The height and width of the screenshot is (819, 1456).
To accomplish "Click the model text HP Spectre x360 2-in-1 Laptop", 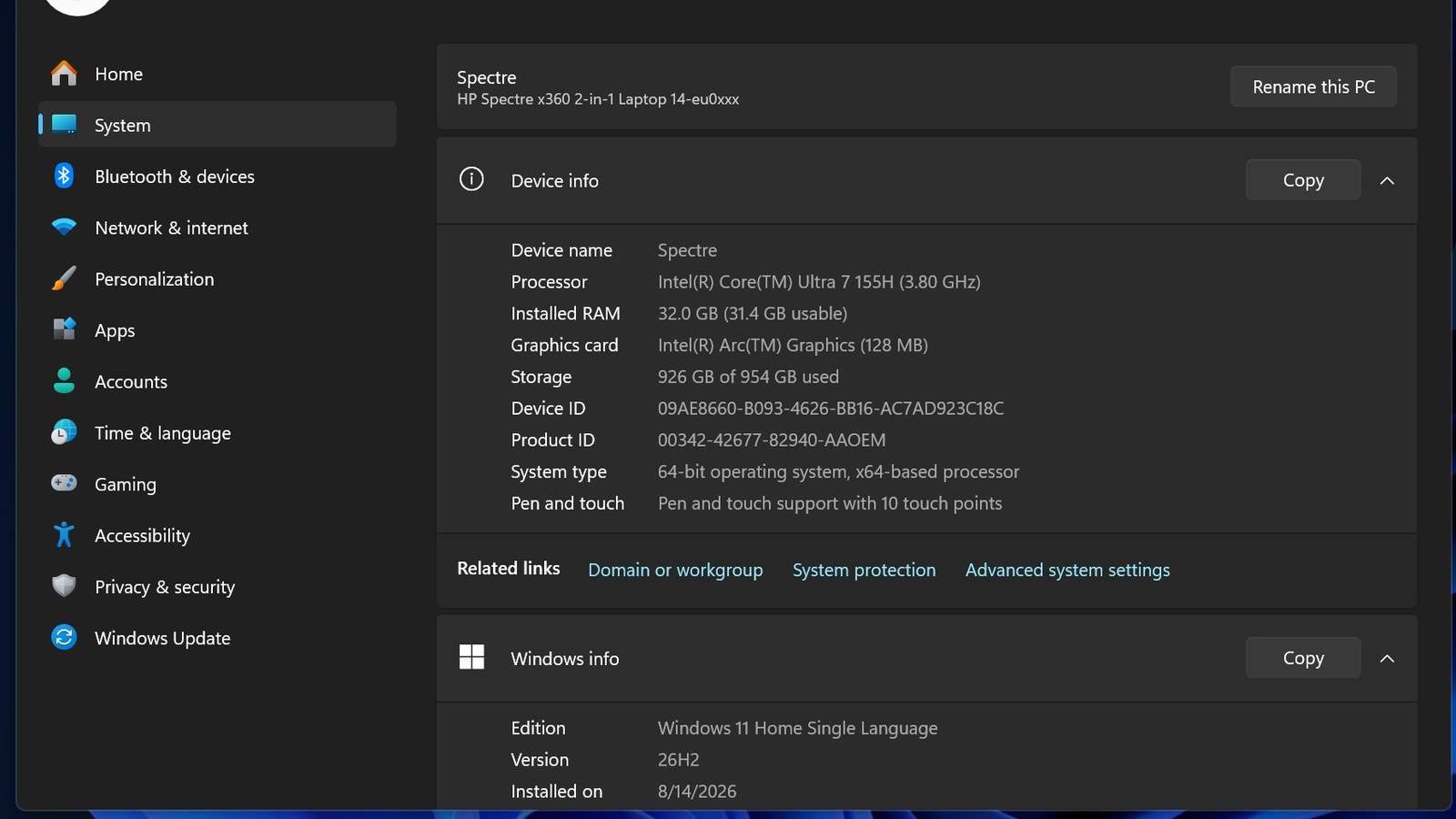I will pos(598,99).
